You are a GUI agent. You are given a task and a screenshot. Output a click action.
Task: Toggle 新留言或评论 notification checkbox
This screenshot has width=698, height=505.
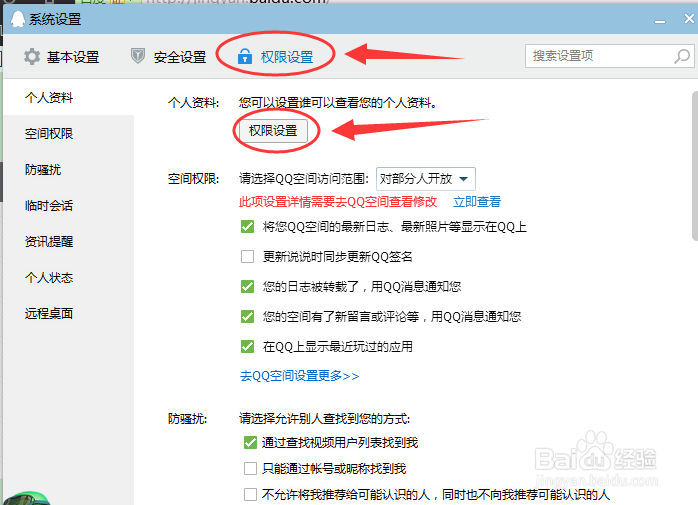point(248,317)
